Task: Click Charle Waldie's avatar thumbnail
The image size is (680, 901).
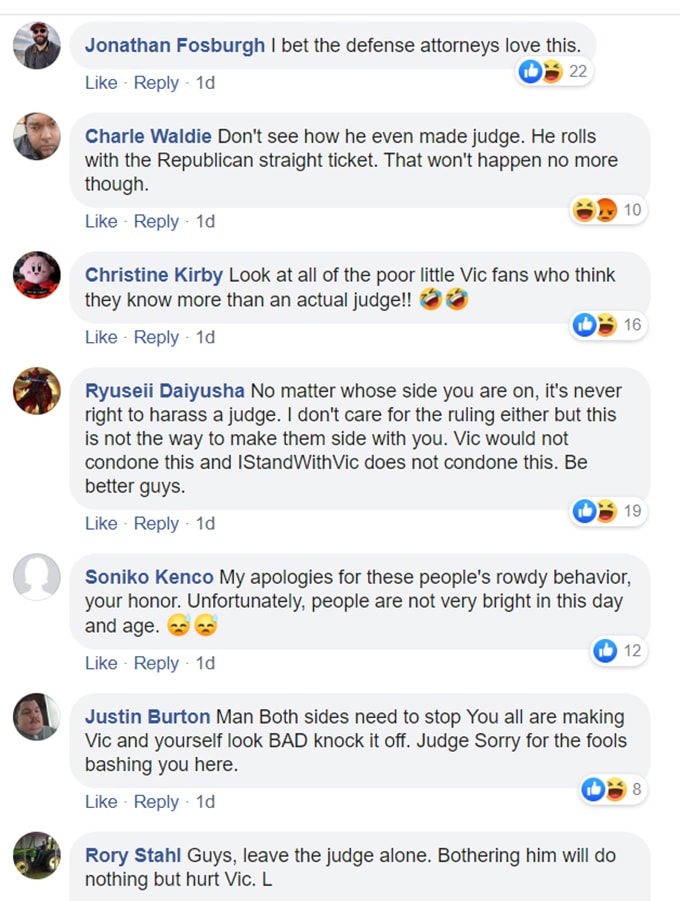Action: 37,136
